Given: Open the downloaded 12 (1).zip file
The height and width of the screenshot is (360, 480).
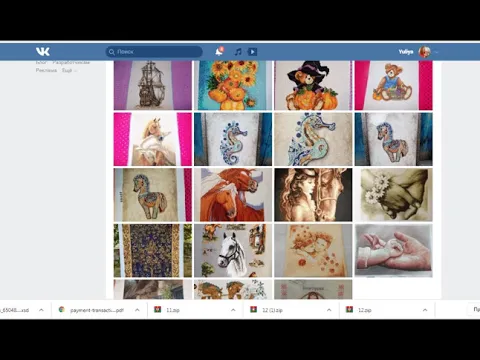Looking at the screenshot, I should [x=272, y=310].
